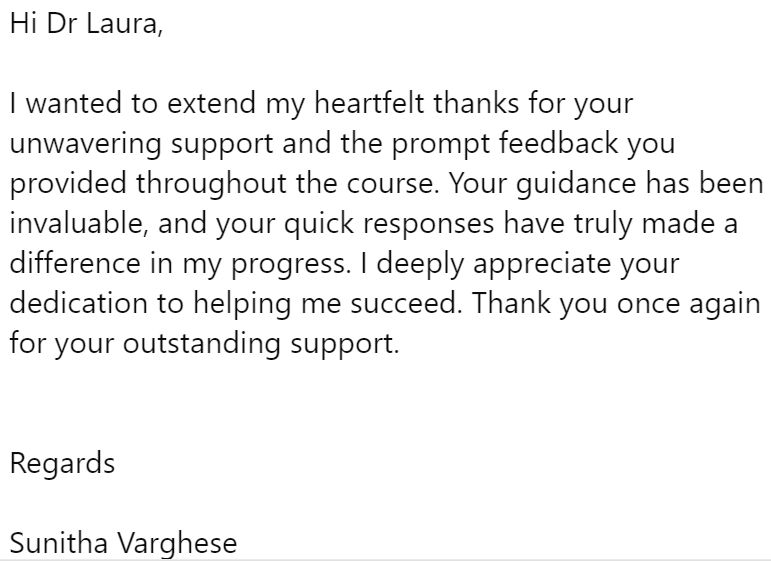Click on the word 'outstanding'

coord(201,344)
